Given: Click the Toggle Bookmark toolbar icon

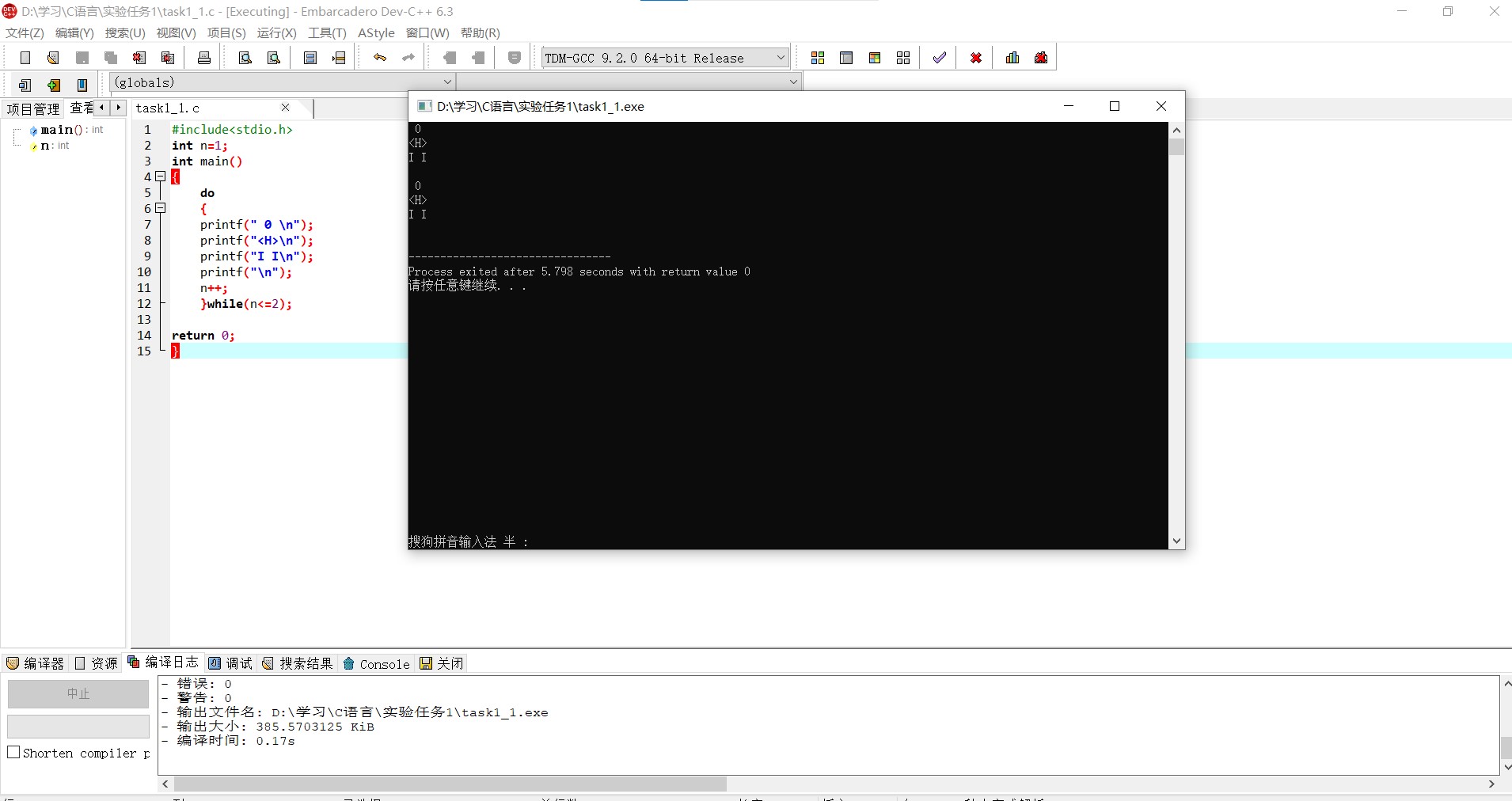Looking at the screenshot, I should [x=54, y=85].
